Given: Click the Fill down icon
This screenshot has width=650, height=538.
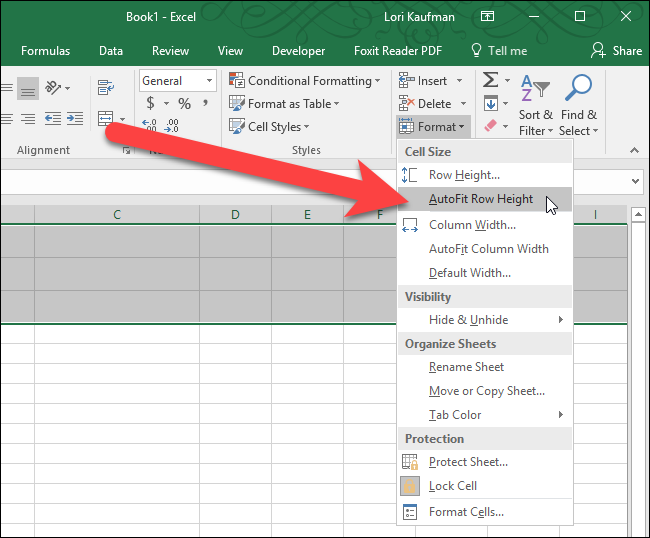Looking at the screenshot, I should [490, 104].
